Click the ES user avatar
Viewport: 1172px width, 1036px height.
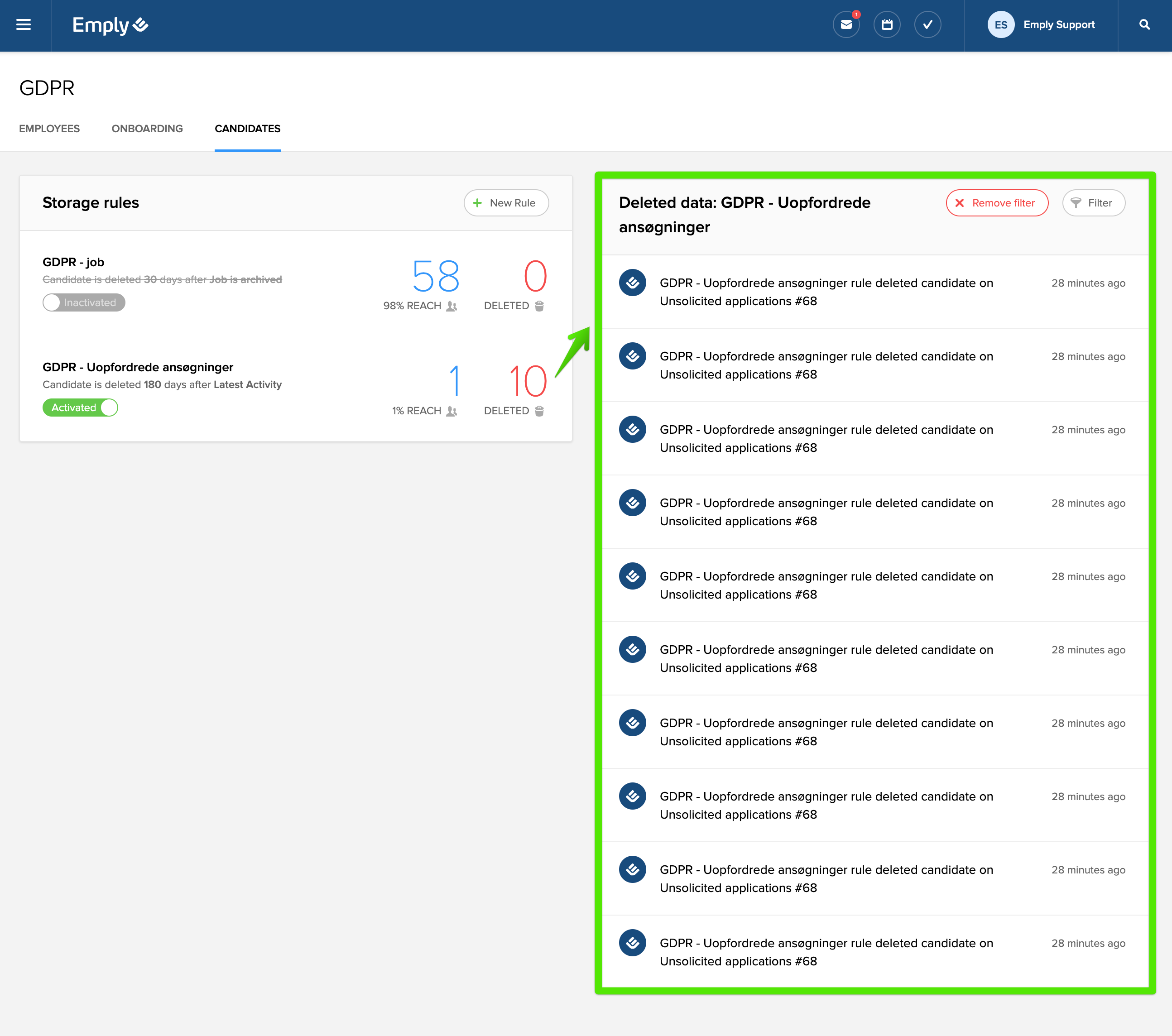(1000, 24)
